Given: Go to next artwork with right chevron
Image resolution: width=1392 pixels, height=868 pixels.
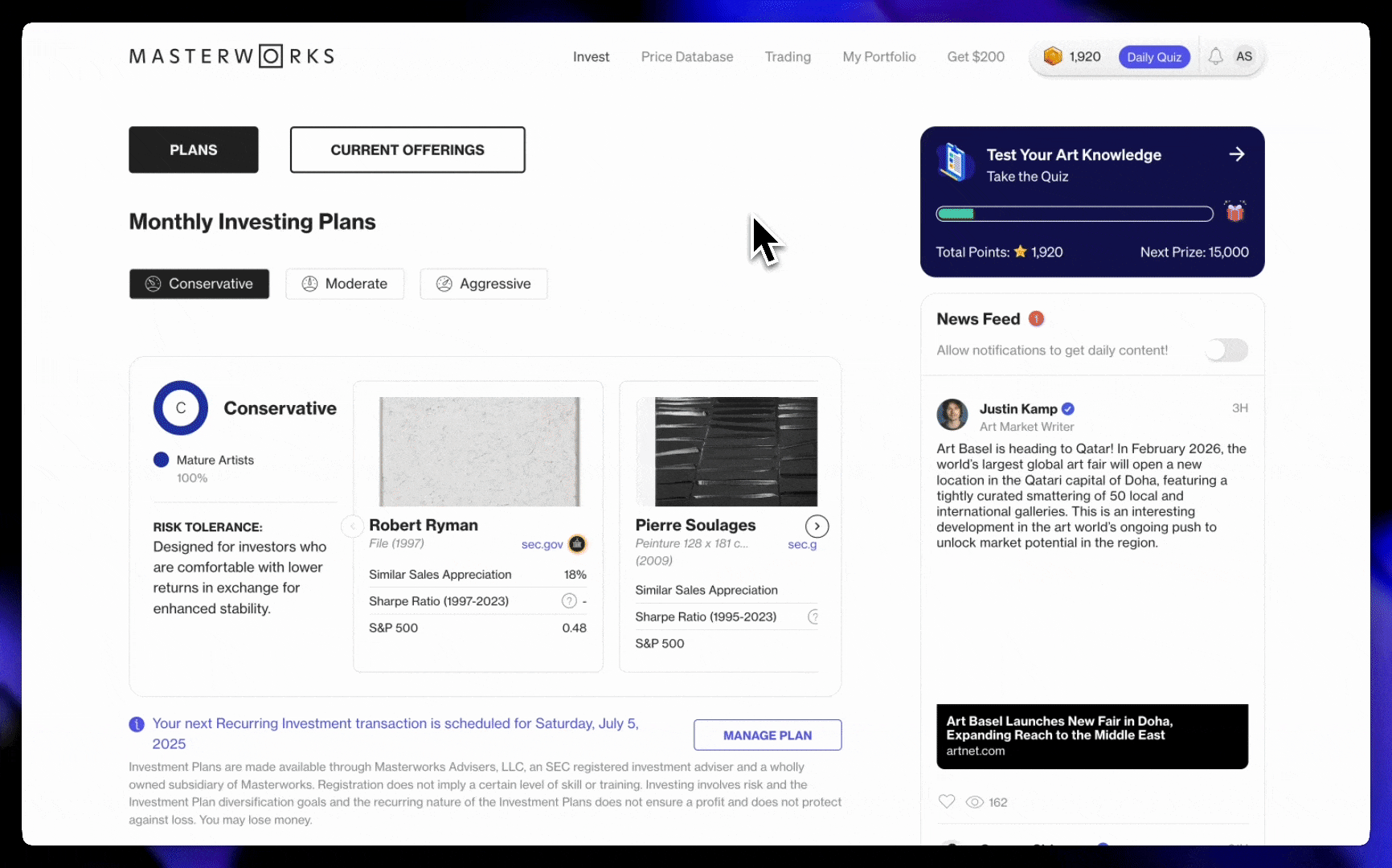Looking at the screenshot, I should coord(817,526).
